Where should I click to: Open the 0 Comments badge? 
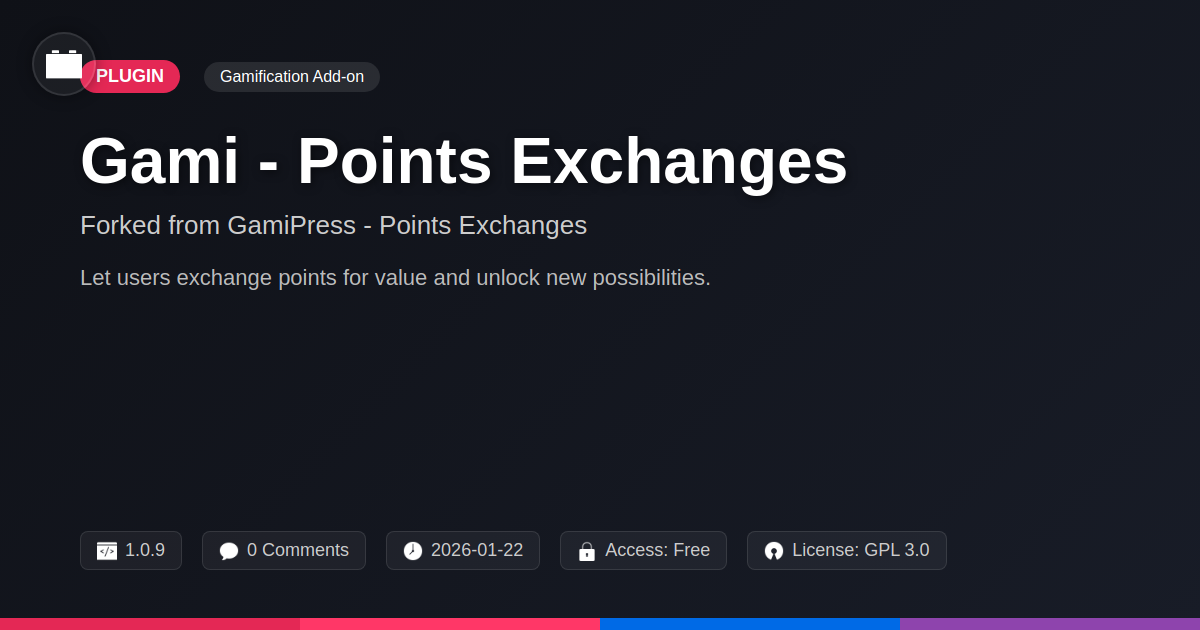(x=297, y=550)
